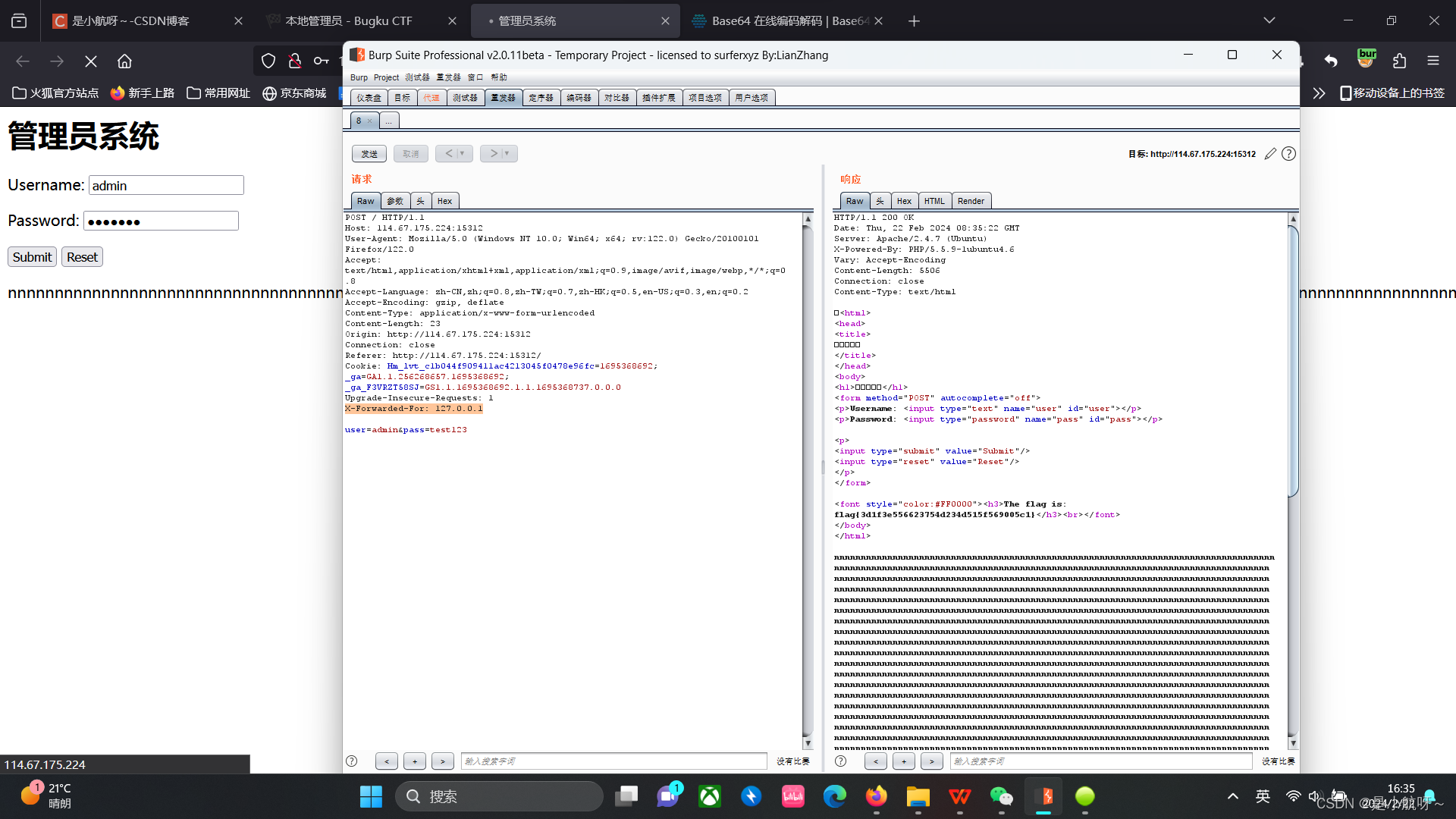Click the Burp proxy extension icon in Firefox
Image resolution: width=1456 pixels, height=819 pixels.
pos(1367,58)
